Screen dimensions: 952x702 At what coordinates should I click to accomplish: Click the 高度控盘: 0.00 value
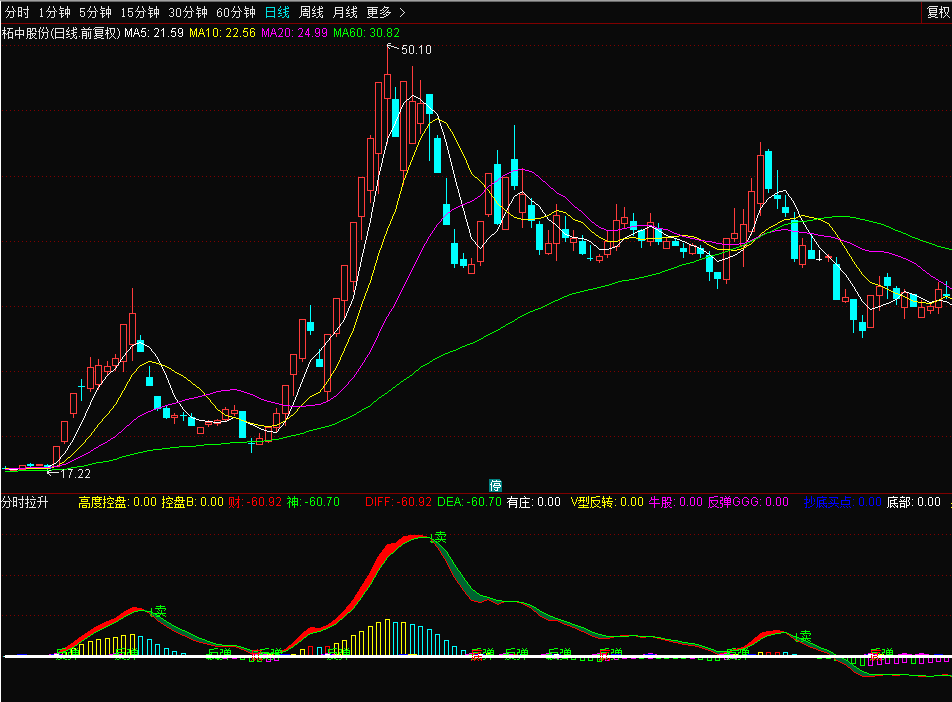(x=118, y=502)
